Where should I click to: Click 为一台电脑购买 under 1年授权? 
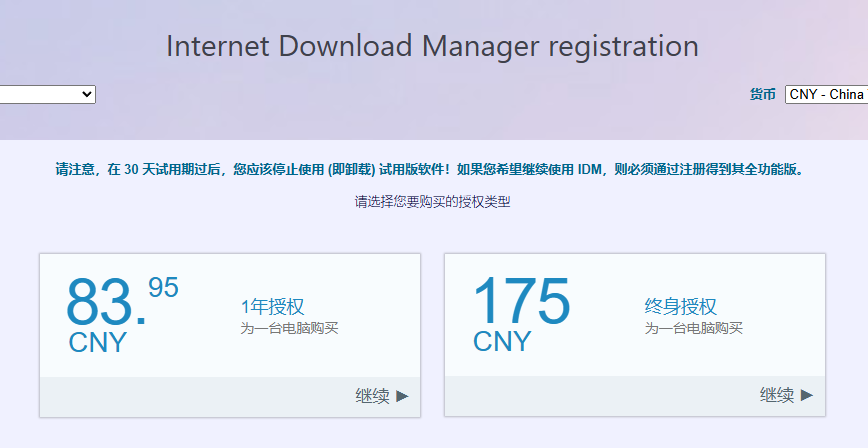(x=289, y=328)
